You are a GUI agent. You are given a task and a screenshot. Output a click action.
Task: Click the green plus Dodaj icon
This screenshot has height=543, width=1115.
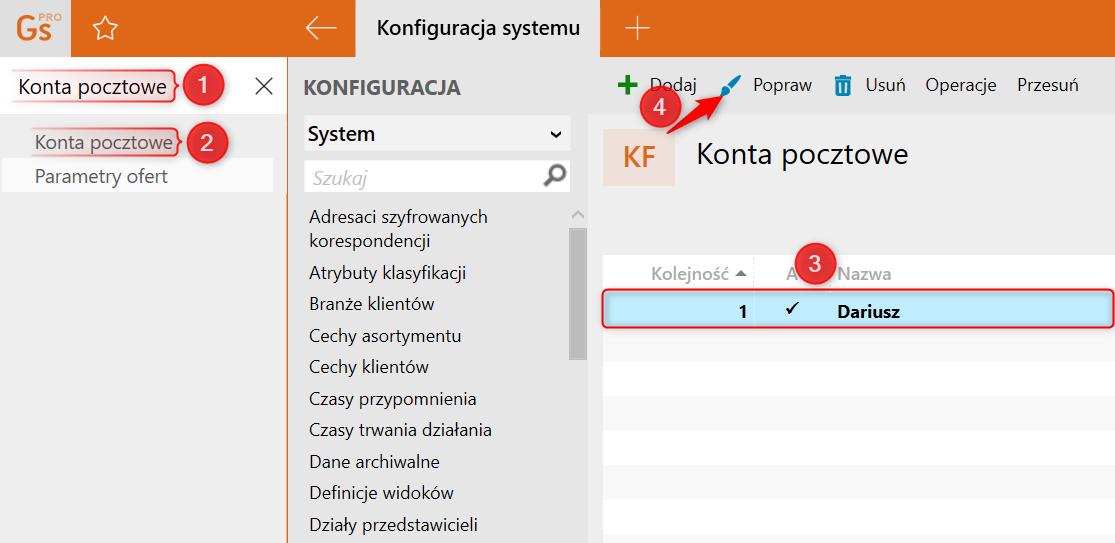[x=627, y=85]
